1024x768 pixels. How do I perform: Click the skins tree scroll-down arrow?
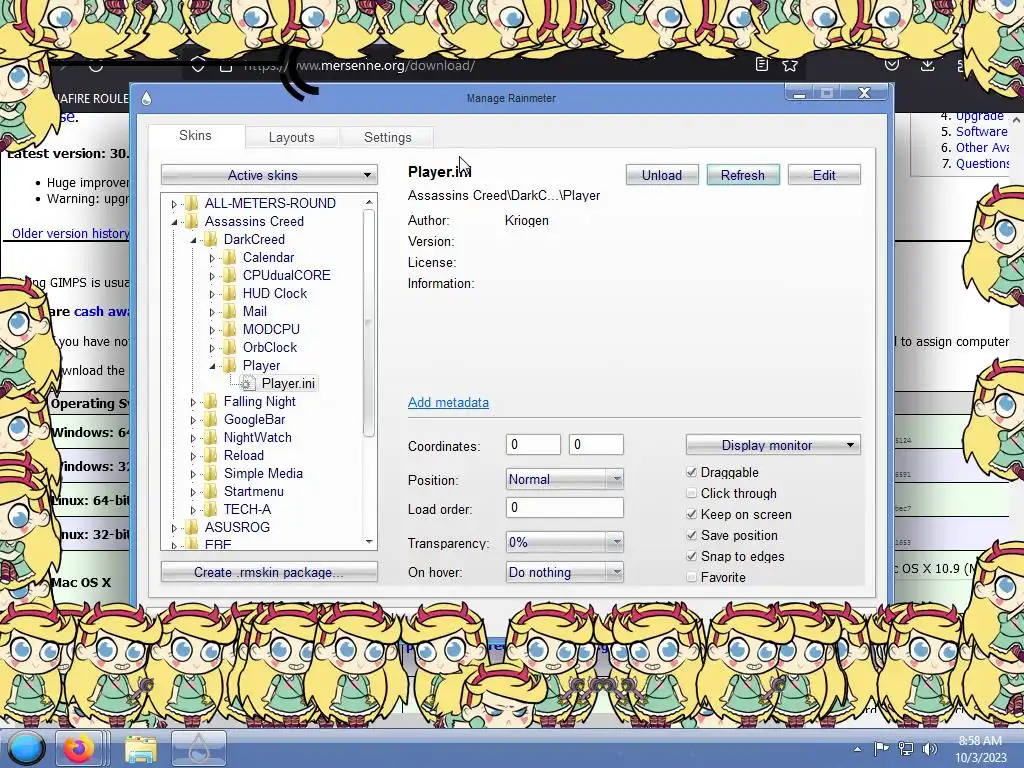(x=369, y=541)
